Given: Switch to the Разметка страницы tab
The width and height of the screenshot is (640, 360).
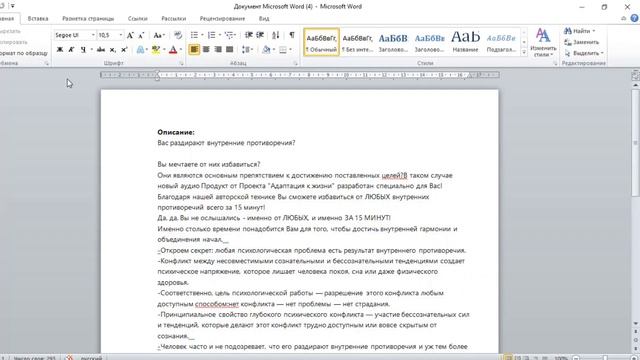Looking at the screenshot, I should pos(88,18).
